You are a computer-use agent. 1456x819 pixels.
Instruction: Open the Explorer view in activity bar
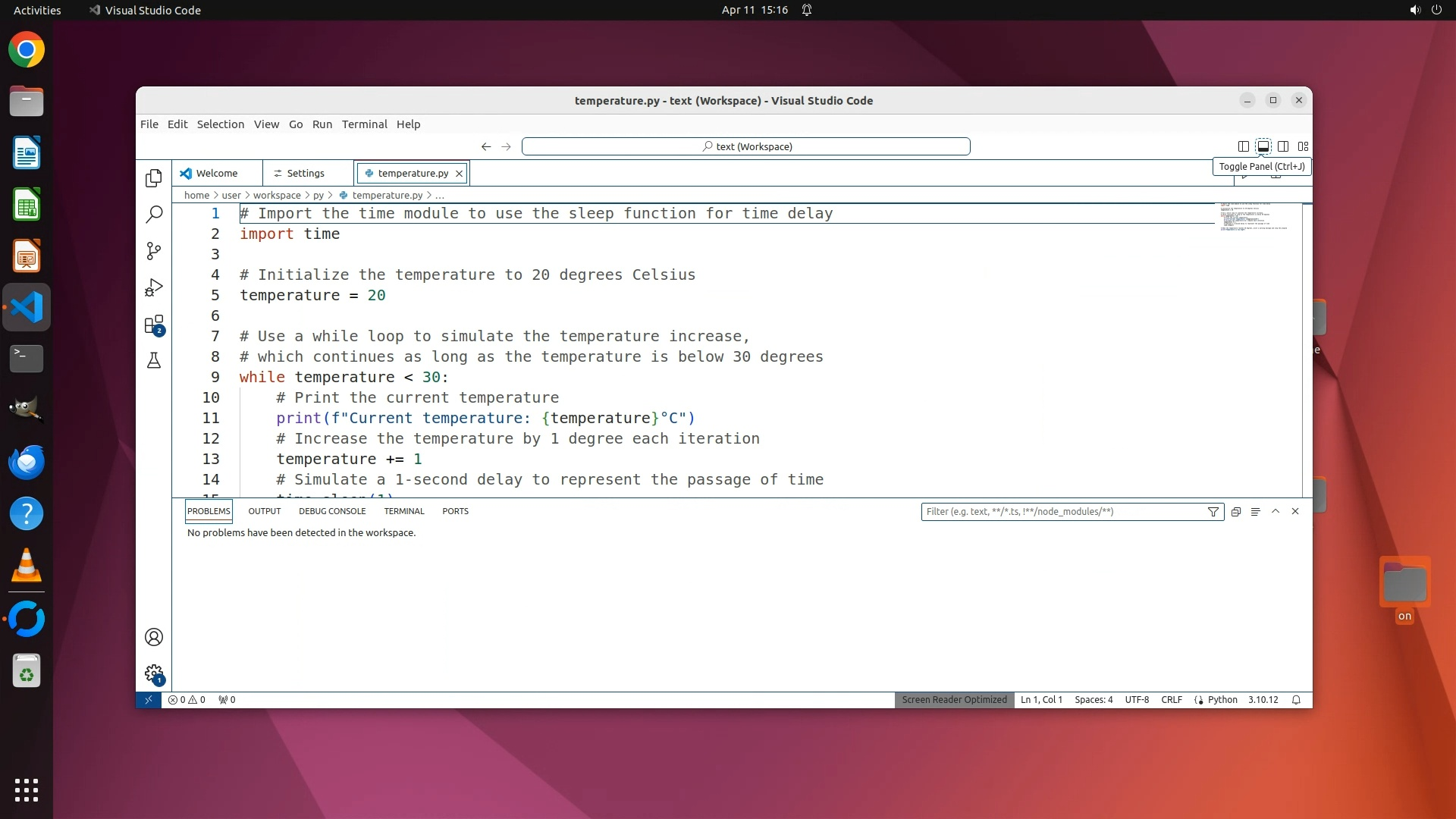[154, 177]
